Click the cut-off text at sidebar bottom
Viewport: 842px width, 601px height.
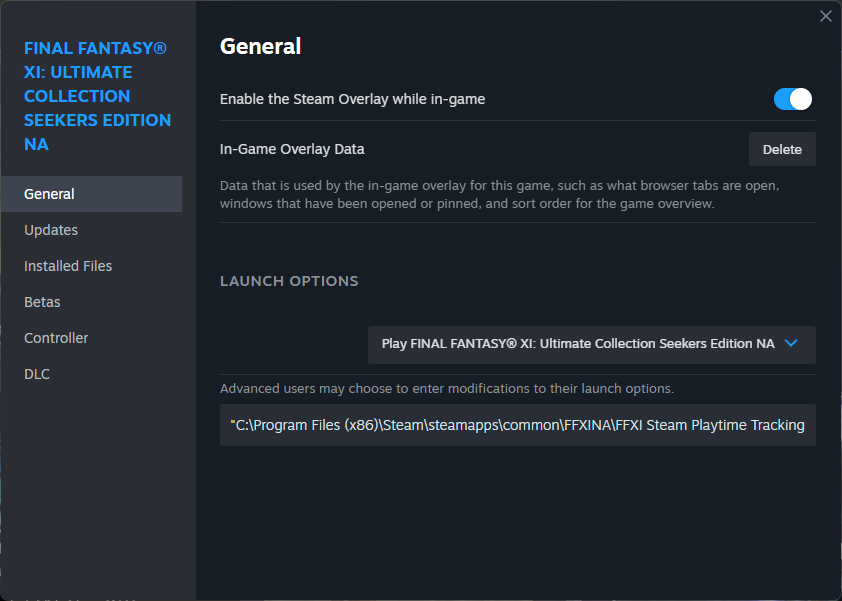(x=80, y=598)
